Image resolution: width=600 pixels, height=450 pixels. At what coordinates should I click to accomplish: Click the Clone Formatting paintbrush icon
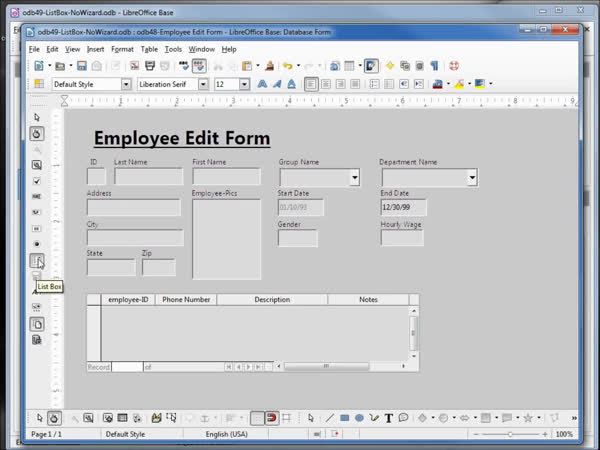tap(270, 66)
